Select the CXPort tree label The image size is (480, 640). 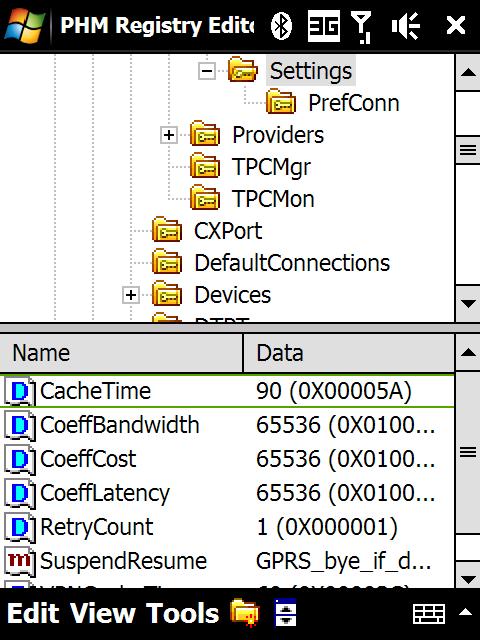tap(228, 231)
